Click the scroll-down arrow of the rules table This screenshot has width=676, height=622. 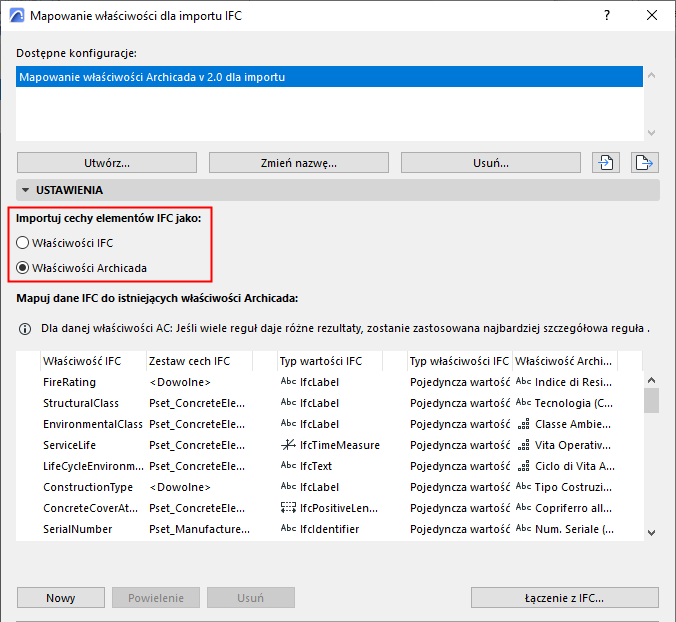tap(651, 533)
